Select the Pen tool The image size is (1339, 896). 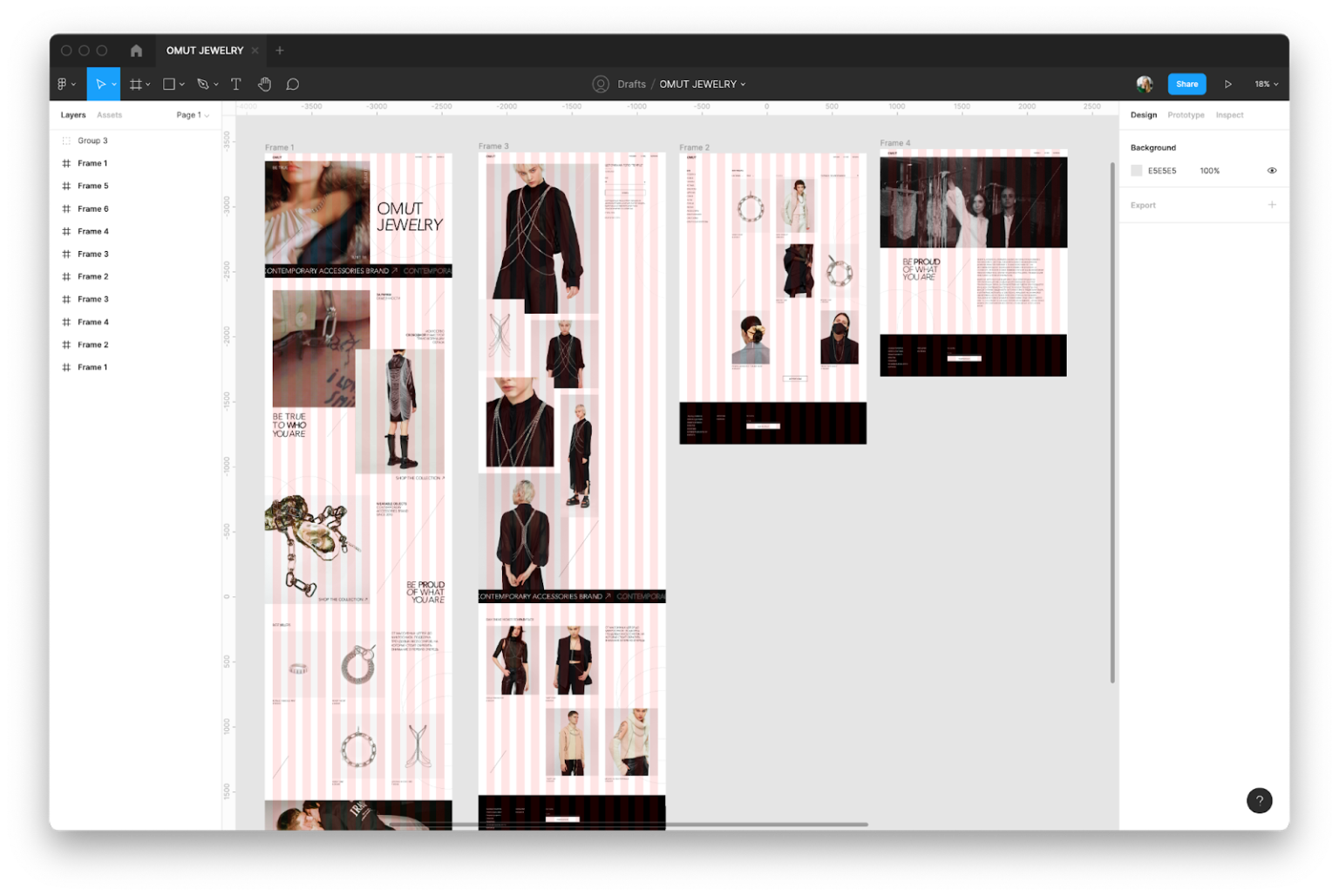pyautogui.click(x=203, y=85)
